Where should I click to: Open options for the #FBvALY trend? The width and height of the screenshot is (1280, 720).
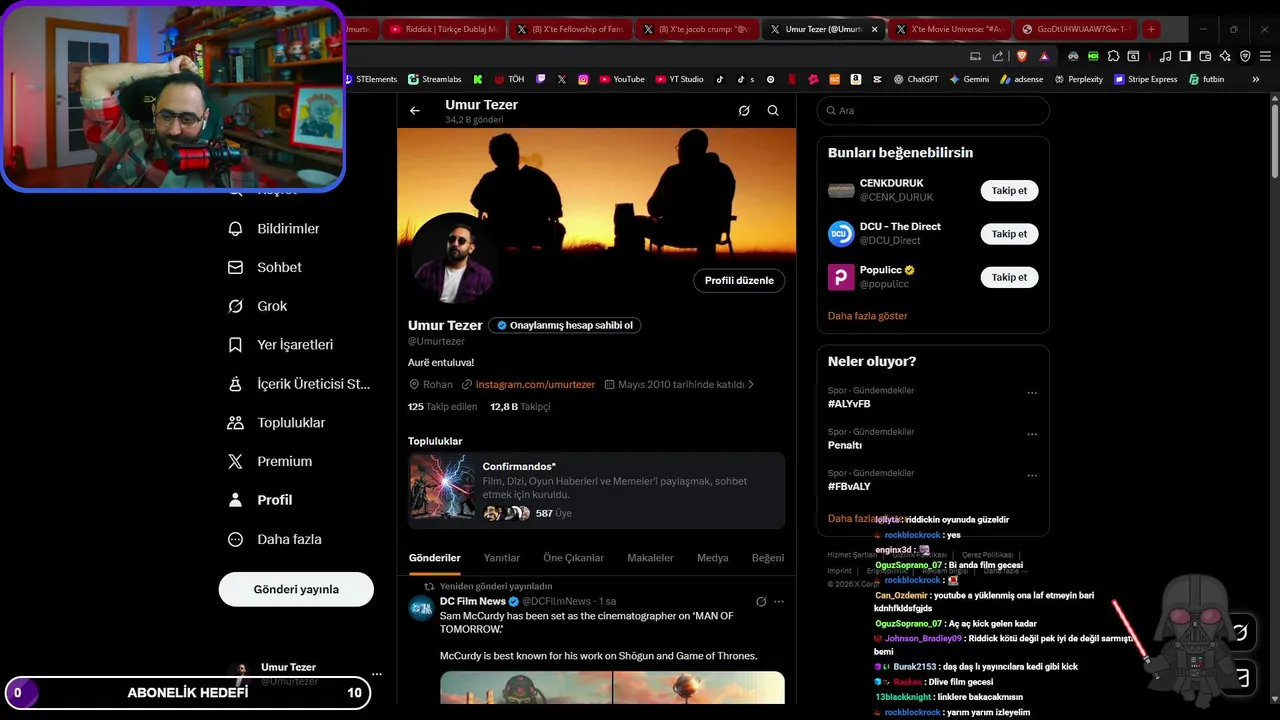click(x=1032, y=476)
